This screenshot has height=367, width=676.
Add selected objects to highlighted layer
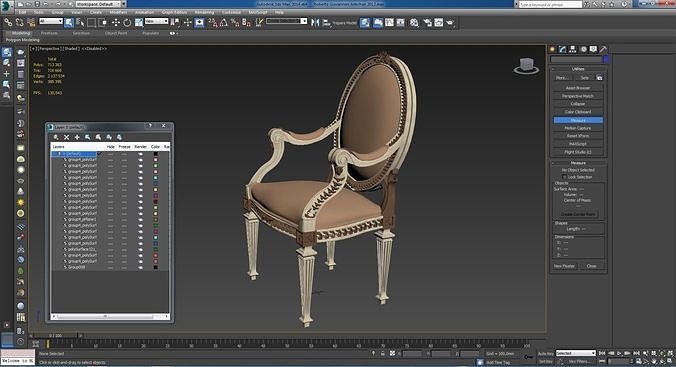[x=77, y=137]
